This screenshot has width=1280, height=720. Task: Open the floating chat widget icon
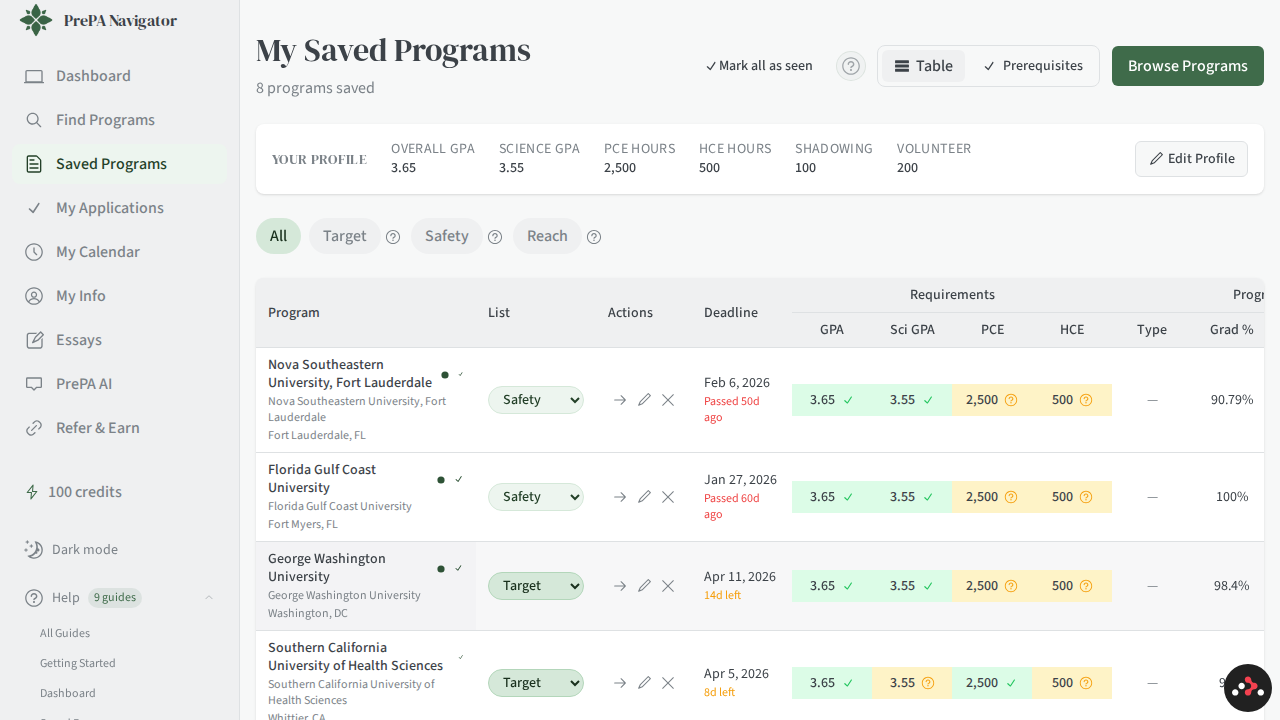pos(1248,688)
